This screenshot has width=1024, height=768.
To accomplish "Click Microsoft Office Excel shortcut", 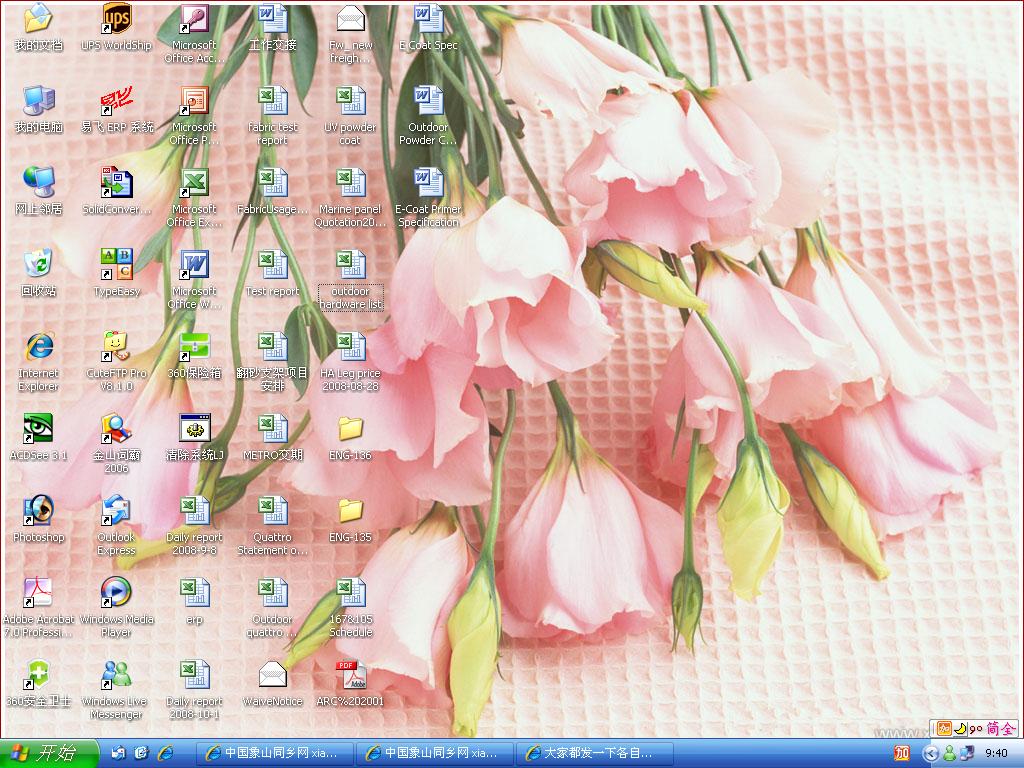I will click(x=194, y=198).
